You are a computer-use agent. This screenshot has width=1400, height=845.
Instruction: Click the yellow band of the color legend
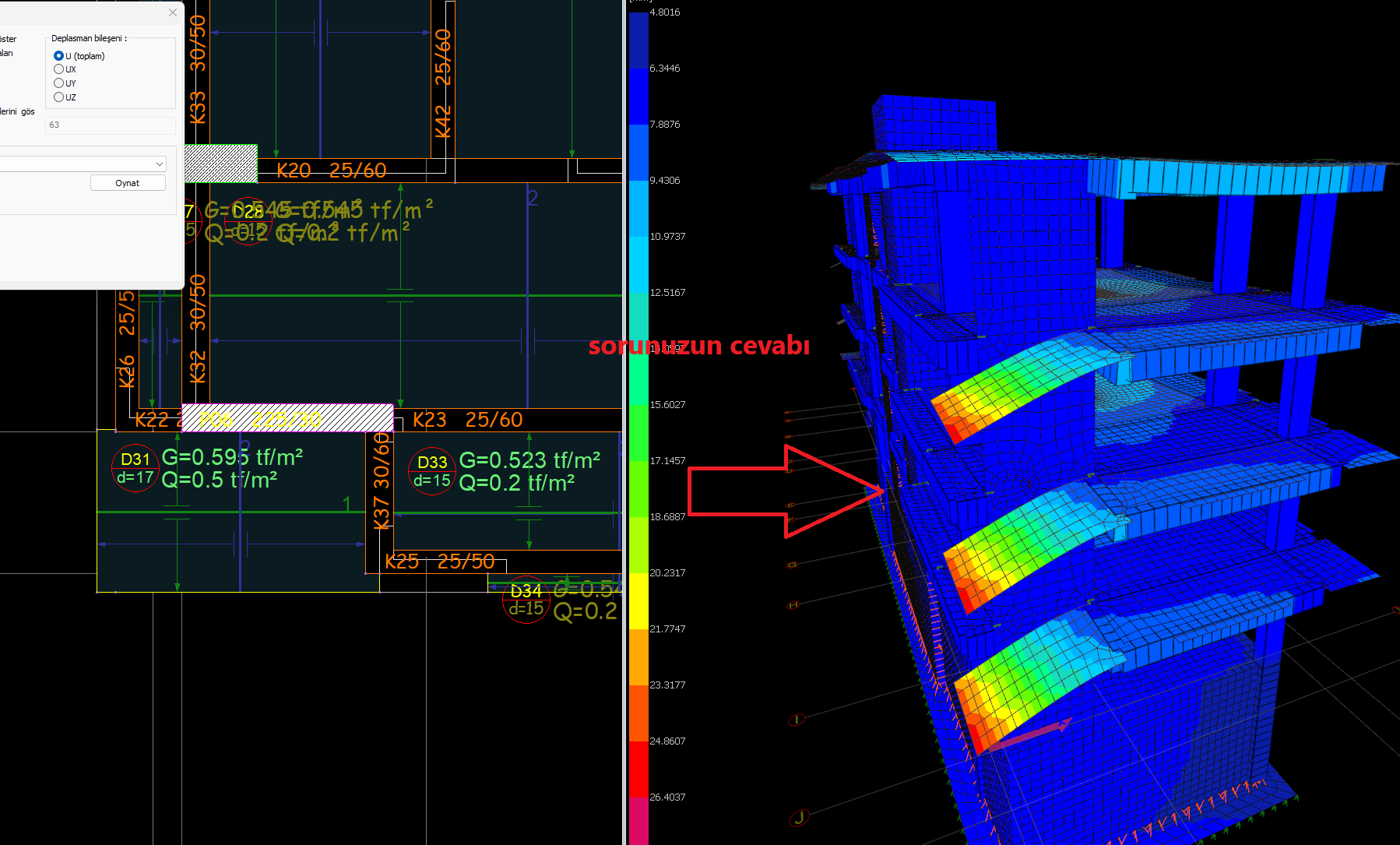tap(638, 600)
